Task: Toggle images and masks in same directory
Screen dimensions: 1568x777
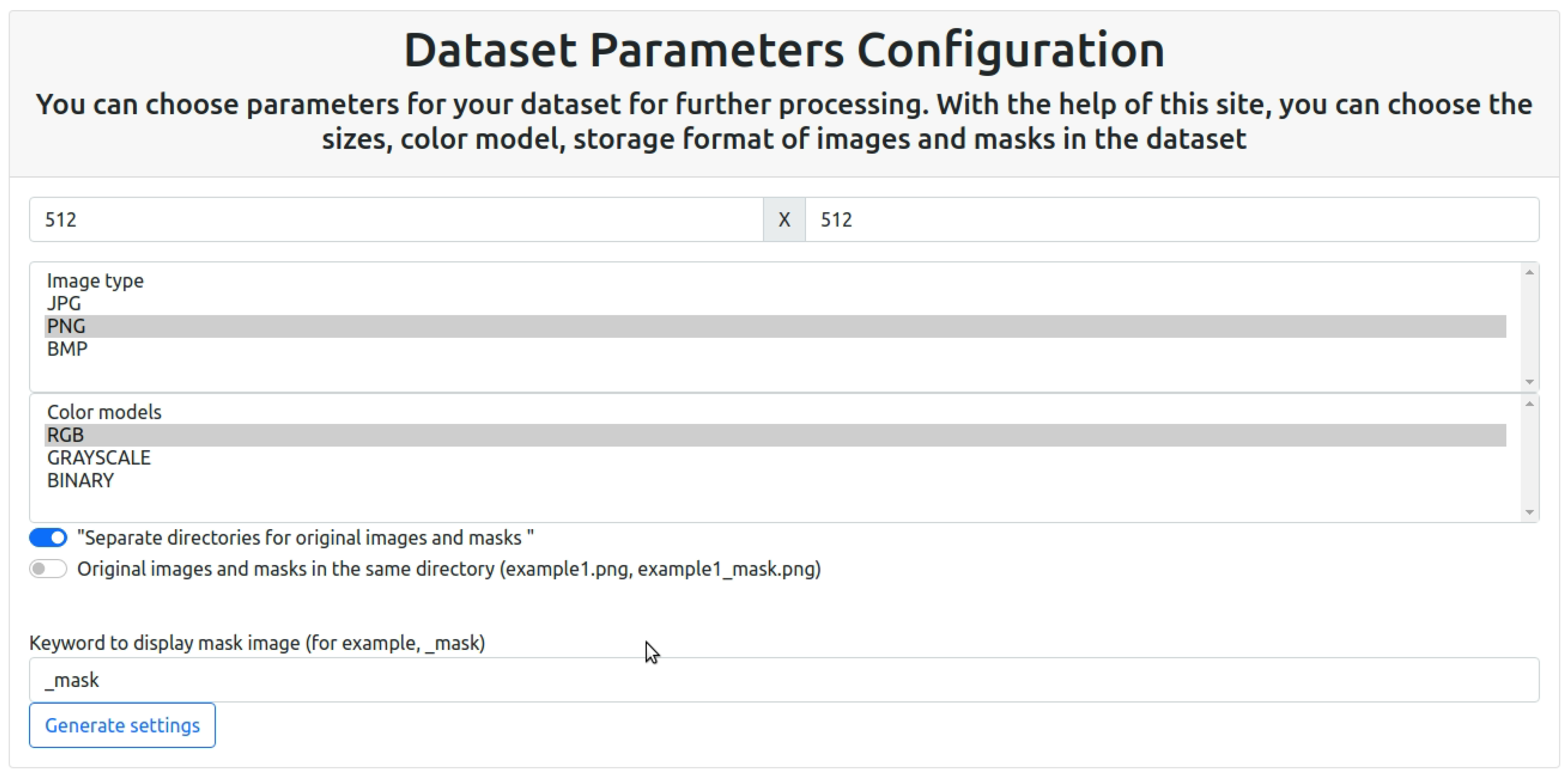Action: click(x=48, y=569)
